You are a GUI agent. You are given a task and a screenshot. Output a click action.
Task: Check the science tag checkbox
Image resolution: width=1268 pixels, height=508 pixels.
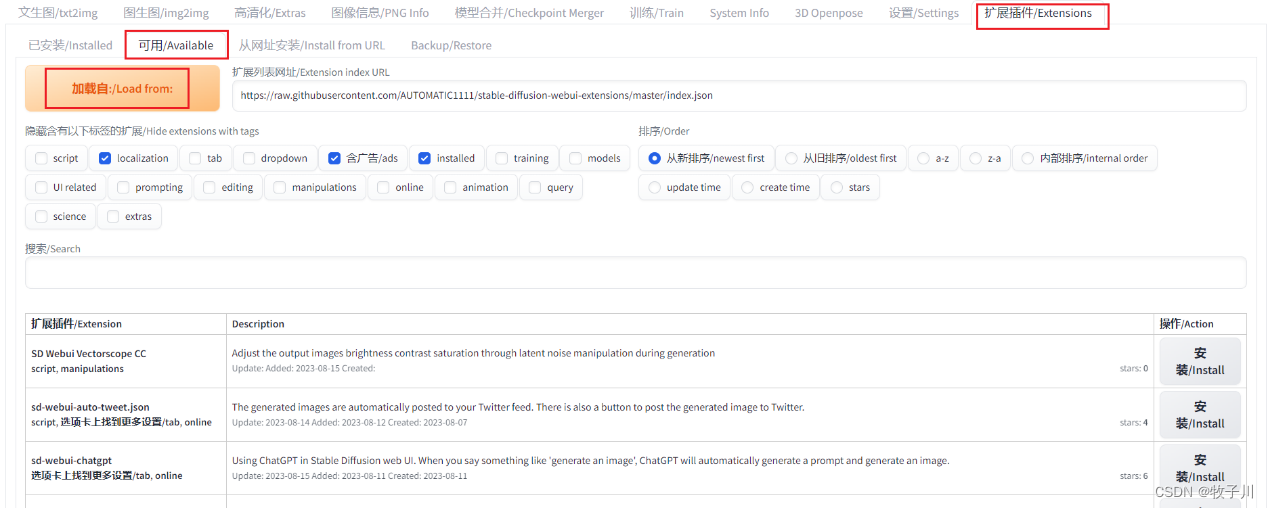pyautogui.click(x=41, y=216)
